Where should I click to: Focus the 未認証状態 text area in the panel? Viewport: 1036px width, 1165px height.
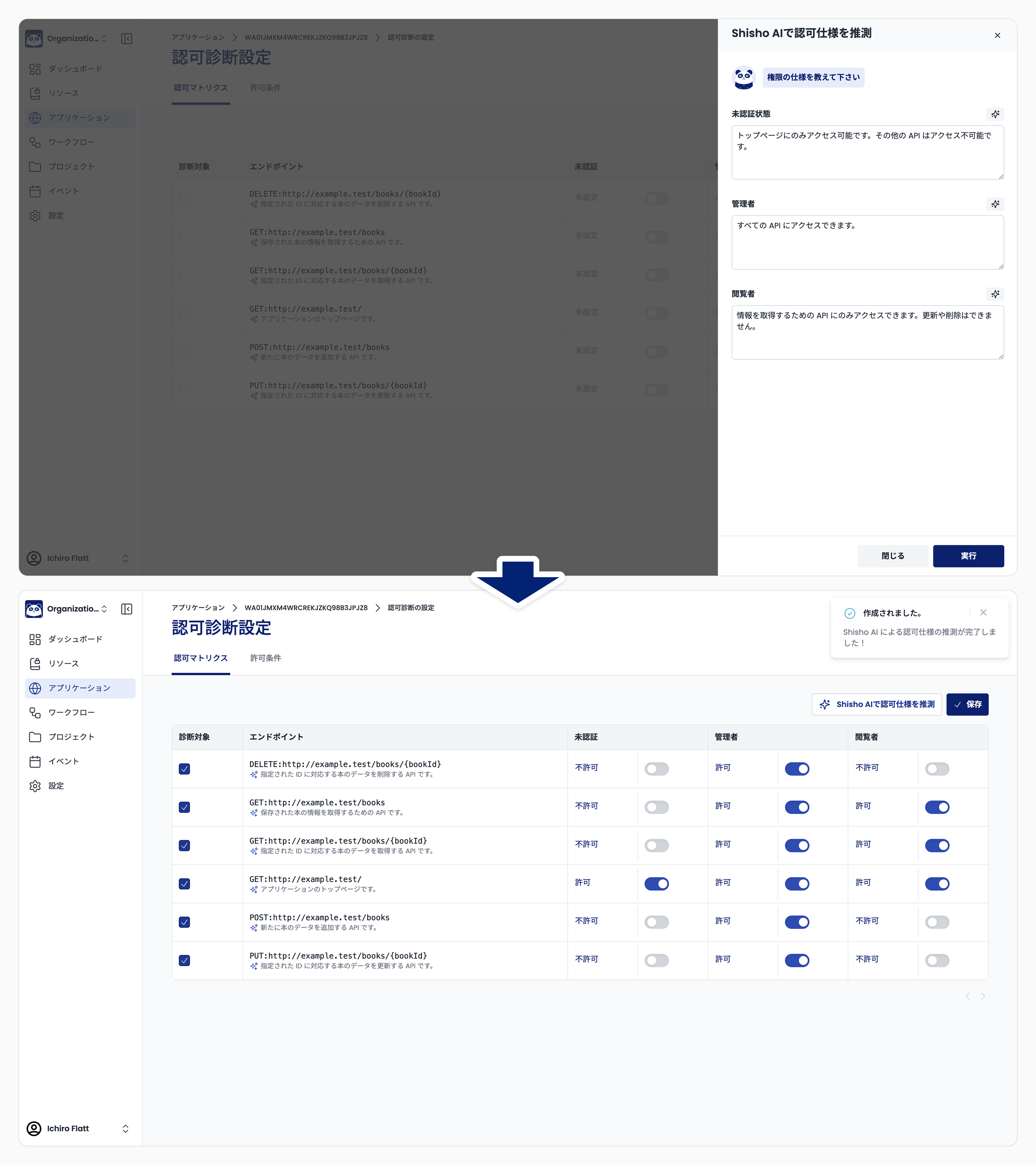(x=868, y=153)
